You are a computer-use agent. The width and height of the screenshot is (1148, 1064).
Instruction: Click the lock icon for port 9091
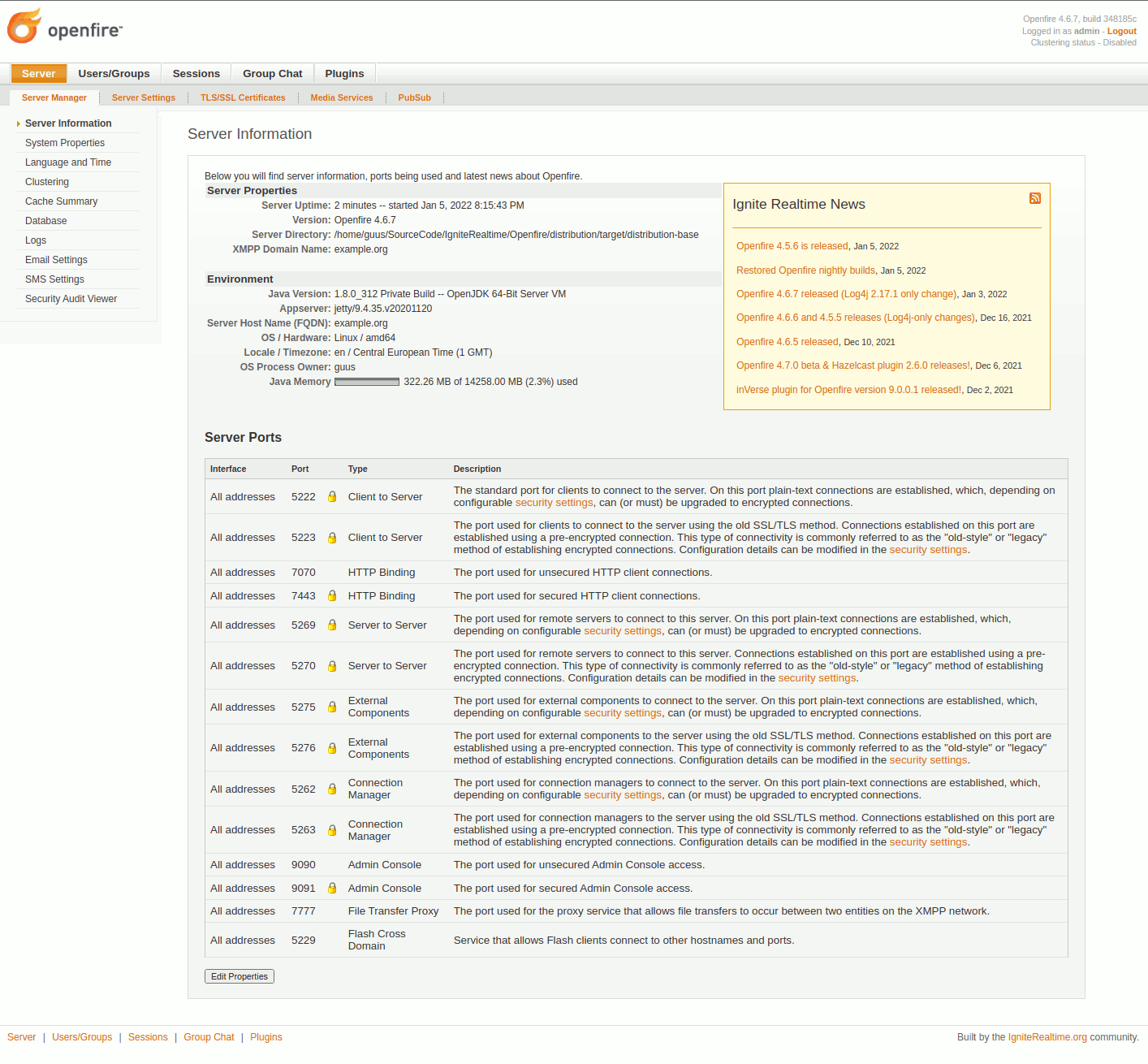coord(332,888)
